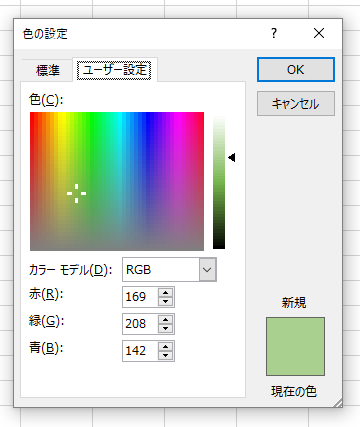Open the カラー モデル dropdown arrow

[207, 269]
